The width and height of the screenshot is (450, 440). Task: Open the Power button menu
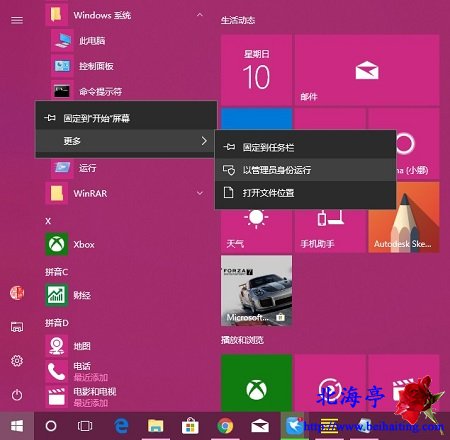coord(17,395)
